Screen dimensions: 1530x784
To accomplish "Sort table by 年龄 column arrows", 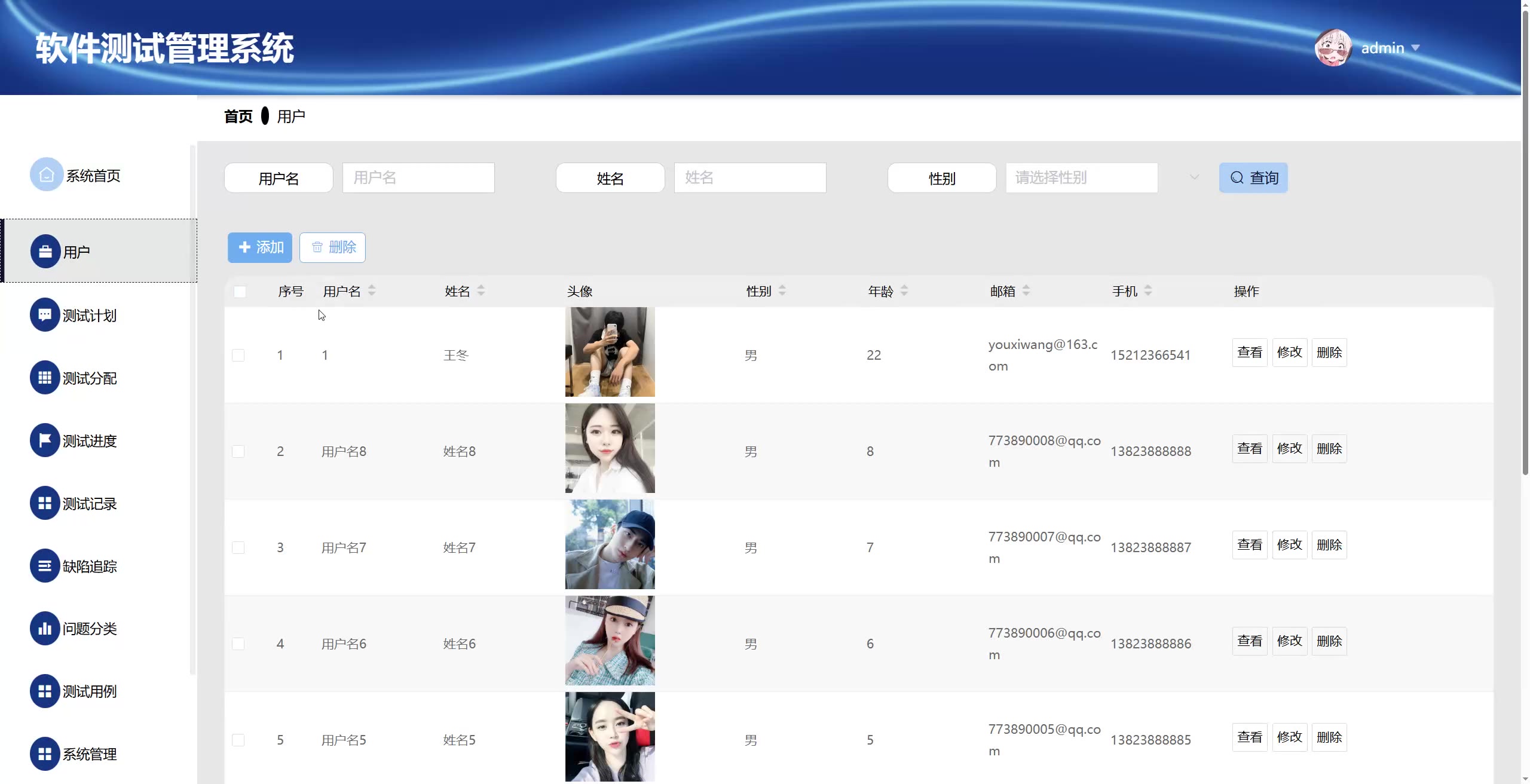I will click(904, 291).
